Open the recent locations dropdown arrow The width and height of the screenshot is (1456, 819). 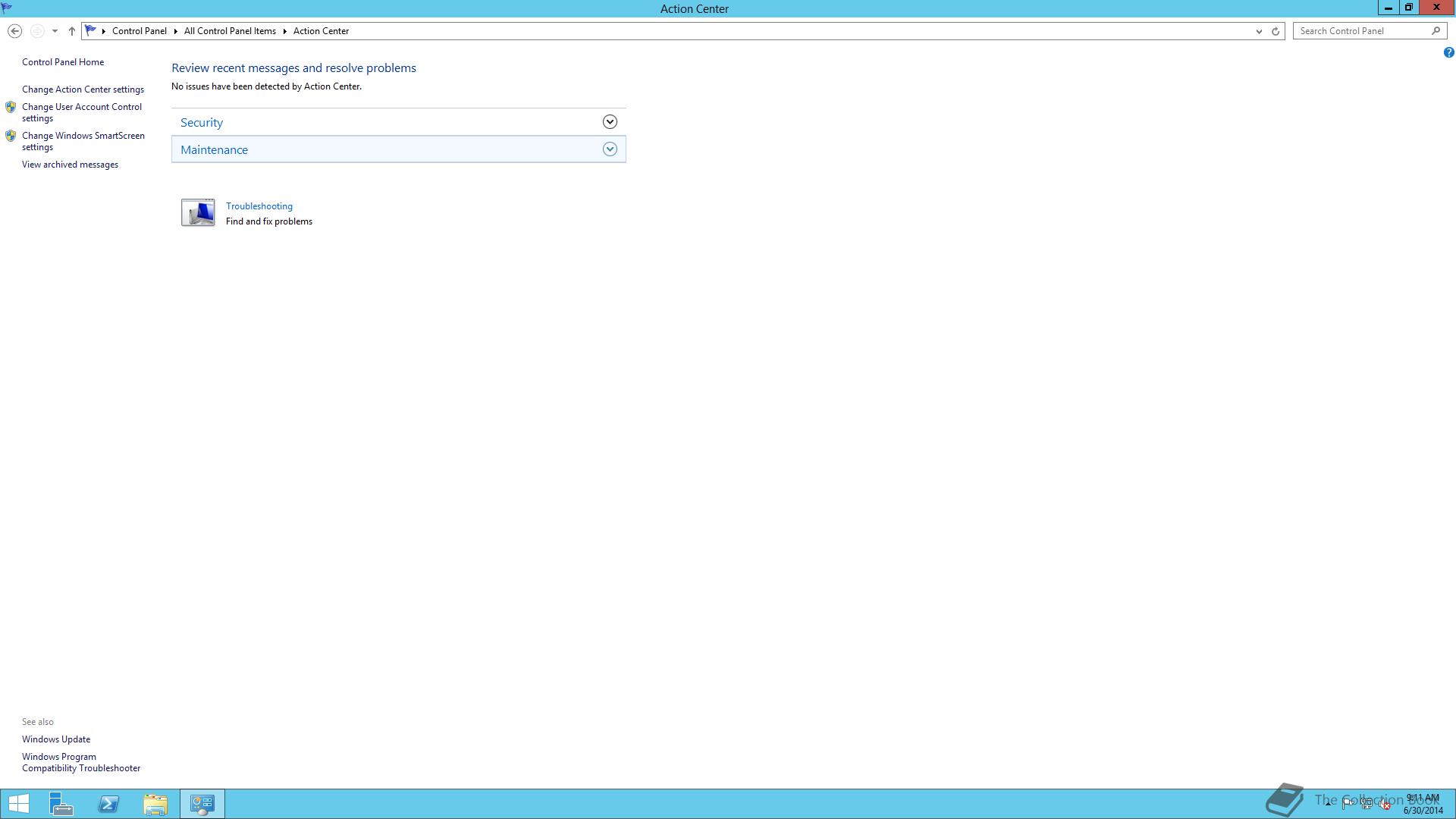point(55,31)
